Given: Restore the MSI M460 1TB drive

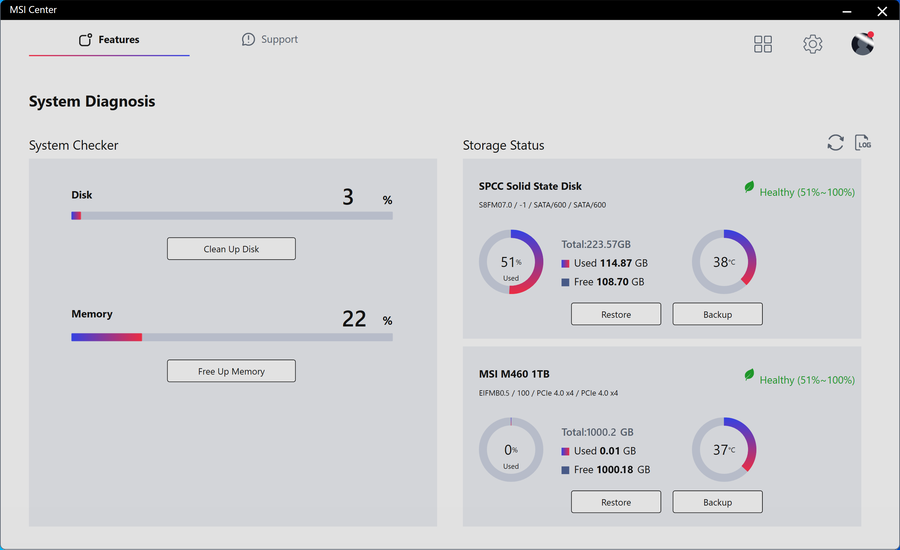Looking at the screenshot, I should (x=616, y=502).
